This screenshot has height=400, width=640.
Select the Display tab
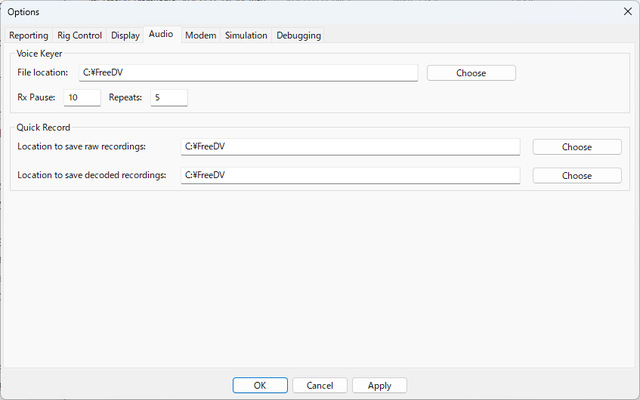click(125, 35)
